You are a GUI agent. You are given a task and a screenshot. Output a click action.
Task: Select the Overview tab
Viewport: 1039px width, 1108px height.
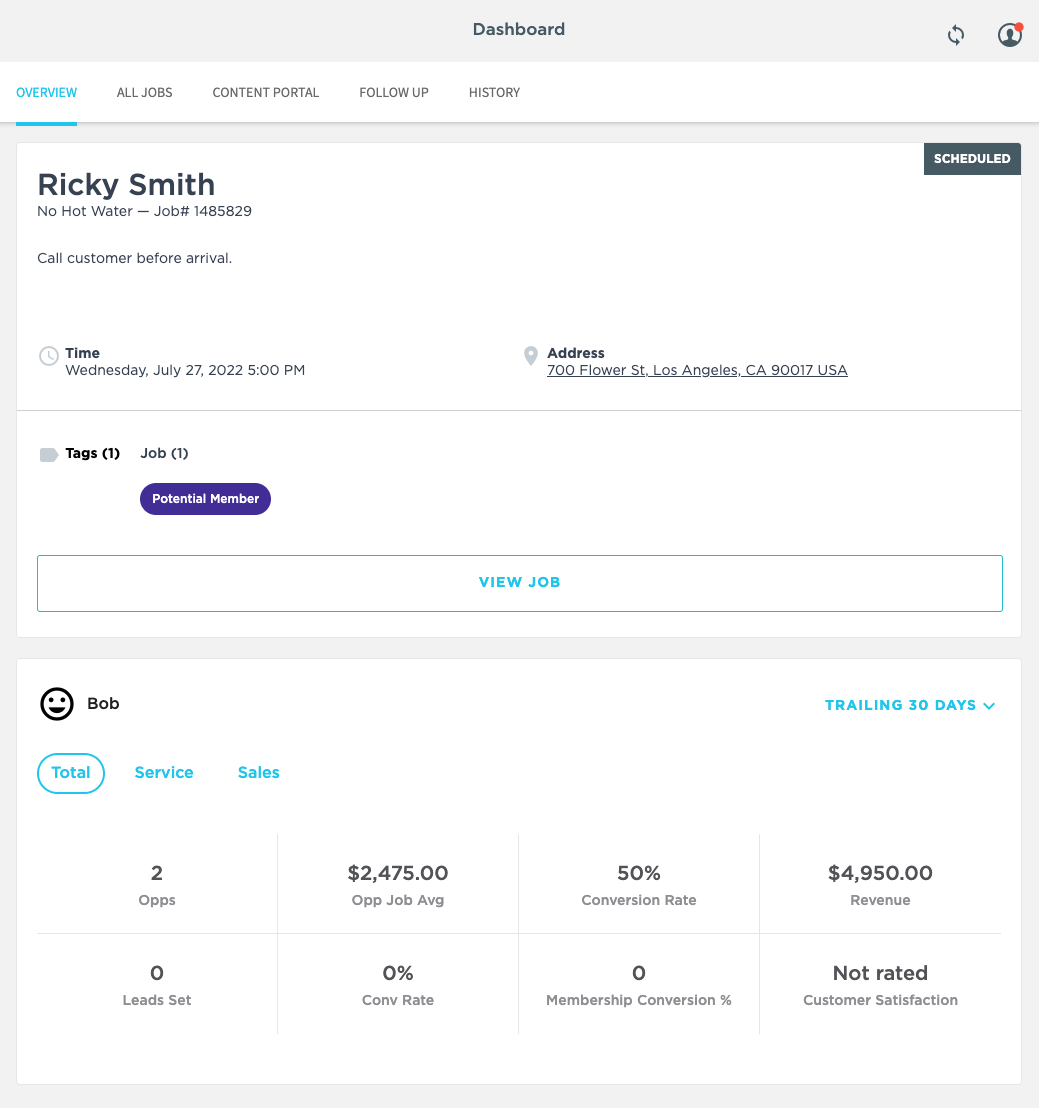tap(46, 92)
